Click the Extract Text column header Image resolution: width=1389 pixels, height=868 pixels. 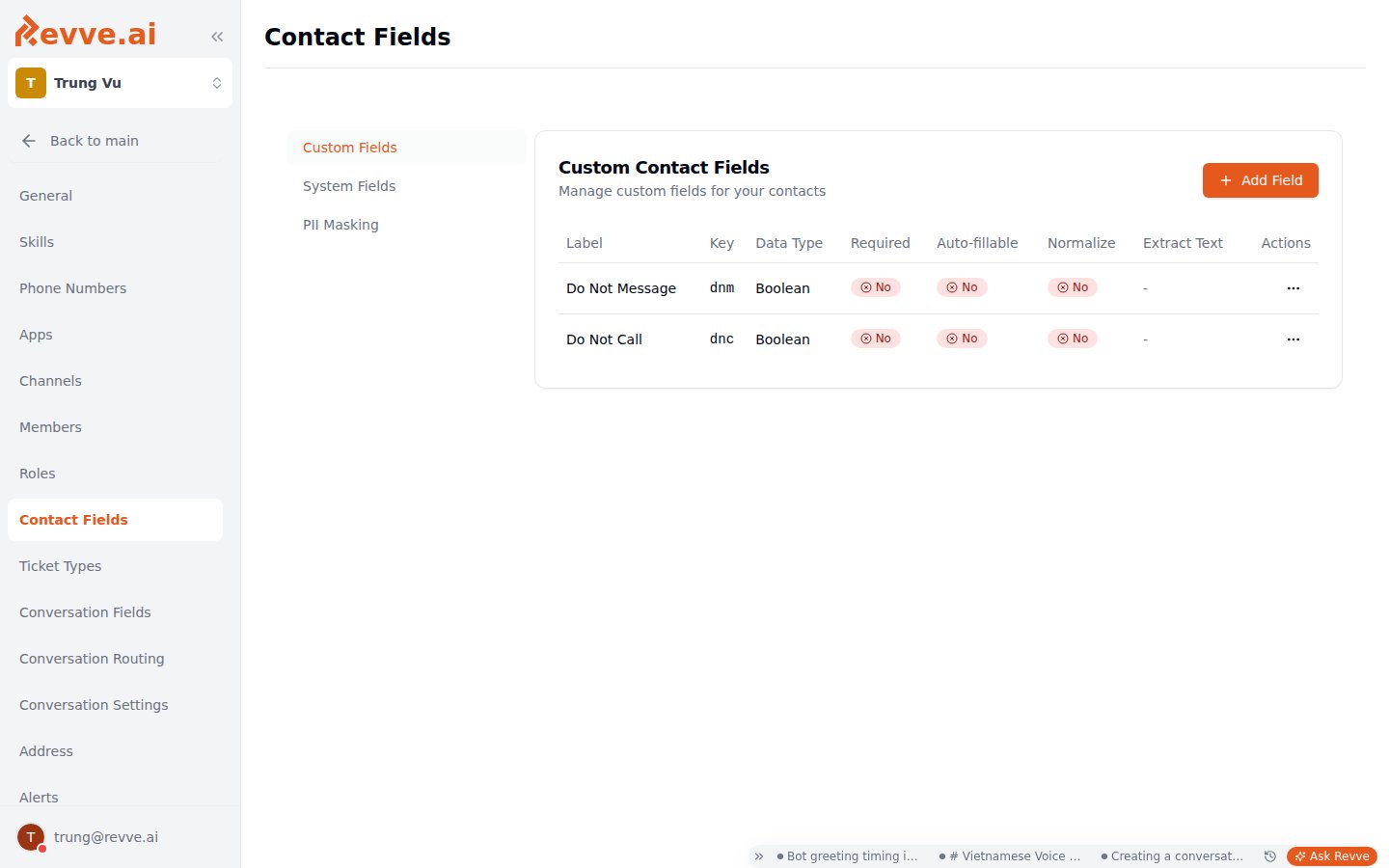pyautogui.click(x=1183, y=243)
